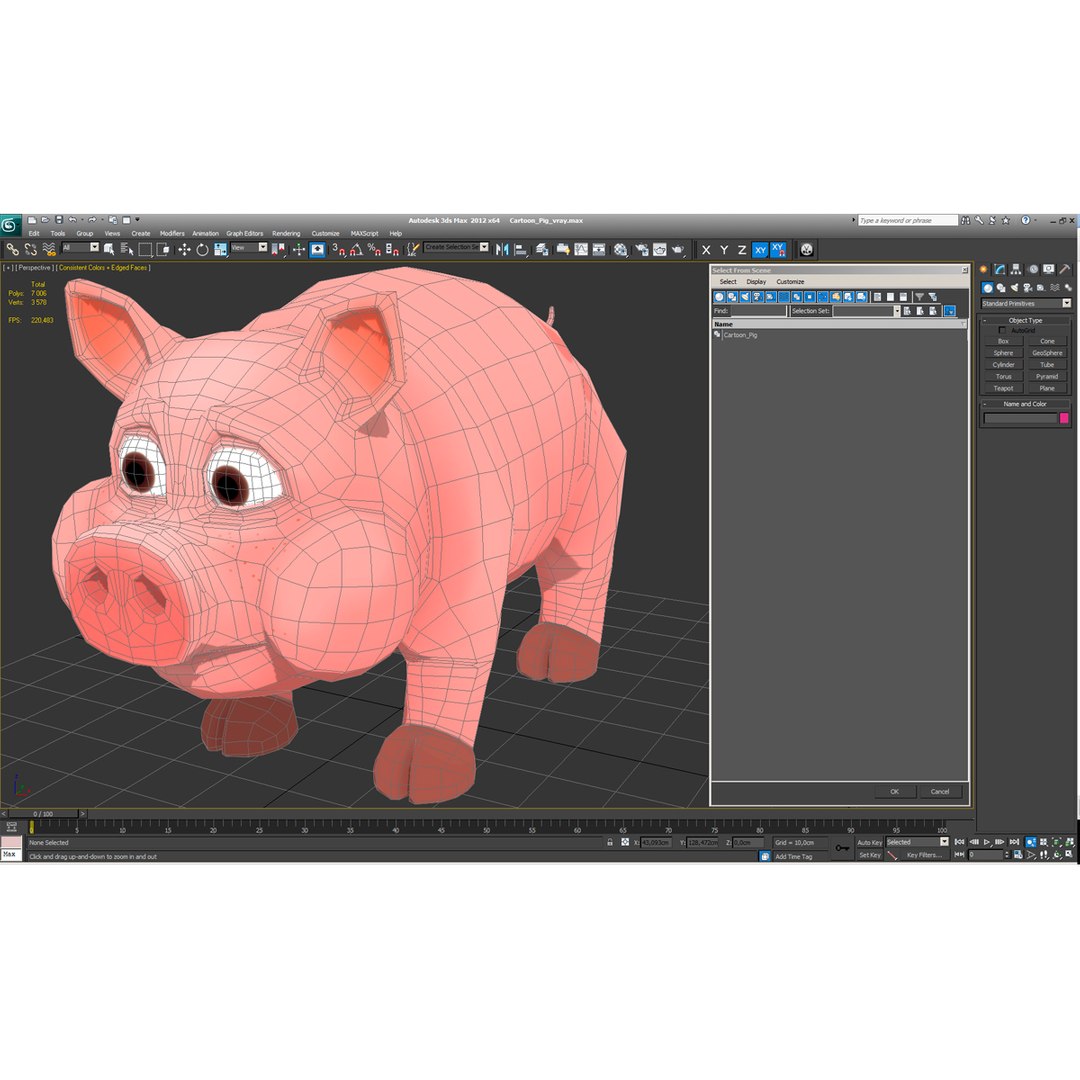Click the Set Keys key icon
Screen dimensions: 1080x1080
[842, 848]
